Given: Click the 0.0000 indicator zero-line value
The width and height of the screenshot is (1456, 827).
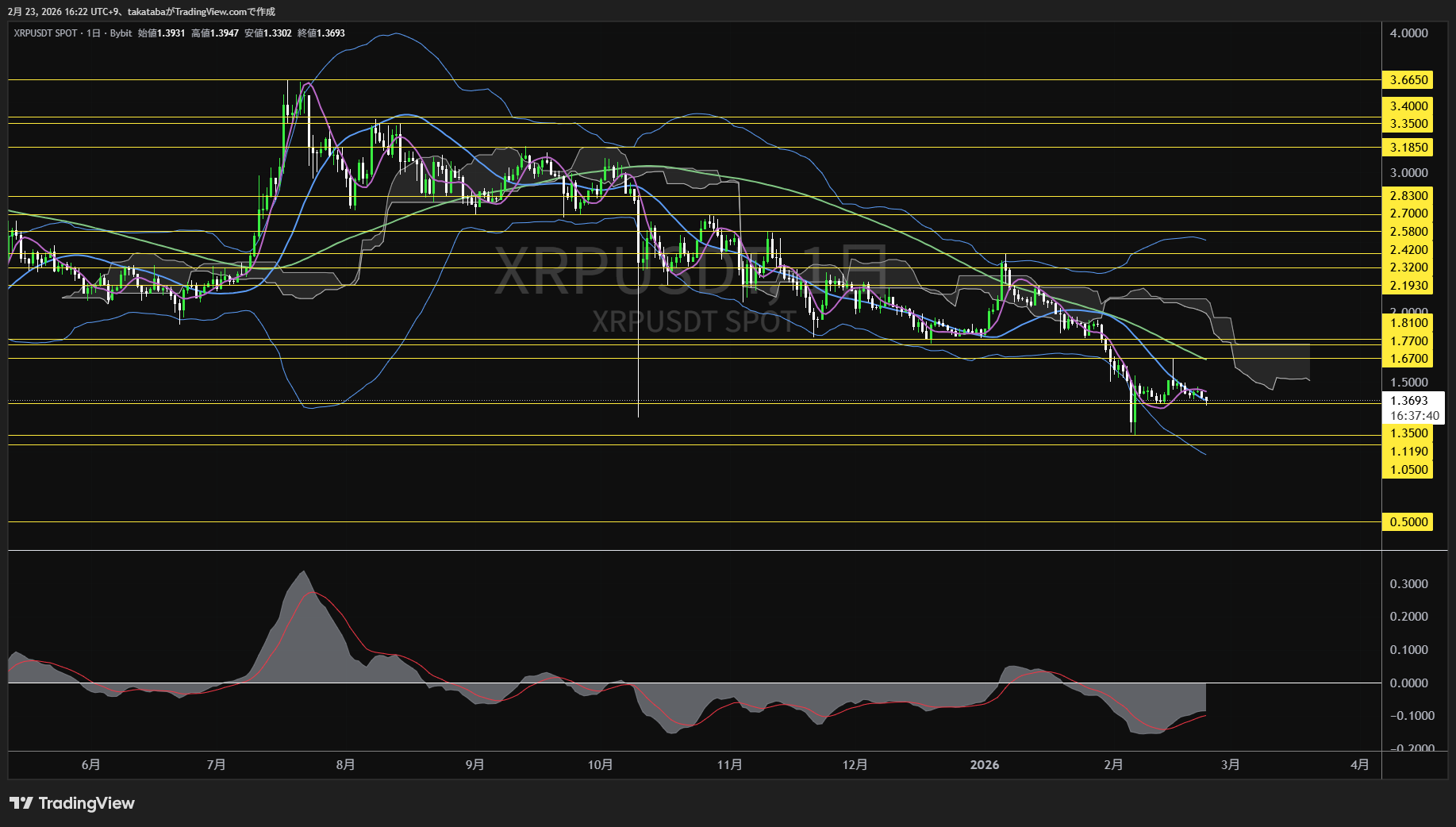Looking at the screenshot, I should point(1408,683).
